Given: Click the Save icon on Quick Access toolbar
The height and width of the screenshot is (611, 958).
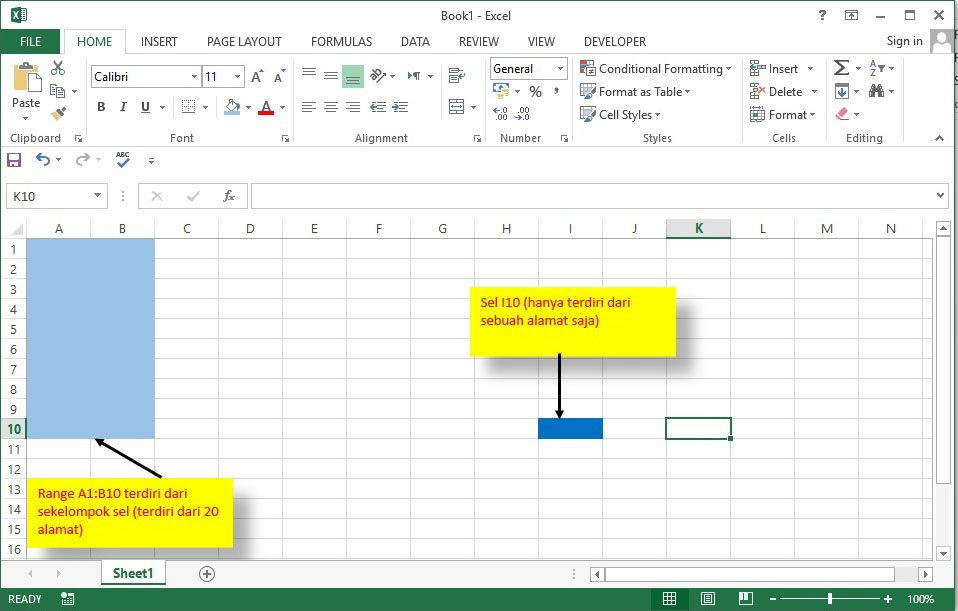Looking at the screenshot, I should pyautogui.click(x=13, y=159).
